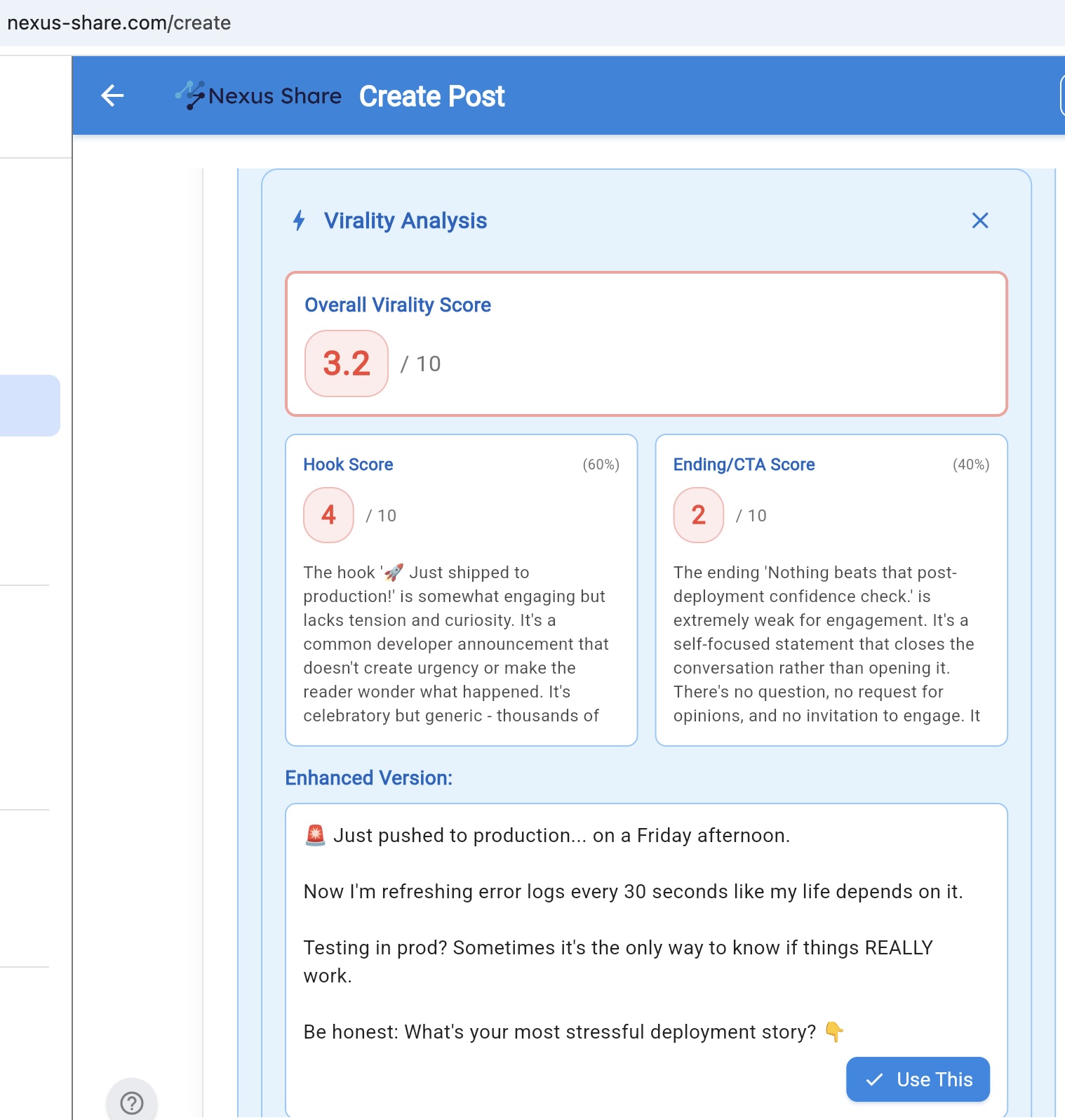Viewport: 1065px width, 1120px height.
Task: Click the checkmark icon in Use This
Action: click(874, 1079)
